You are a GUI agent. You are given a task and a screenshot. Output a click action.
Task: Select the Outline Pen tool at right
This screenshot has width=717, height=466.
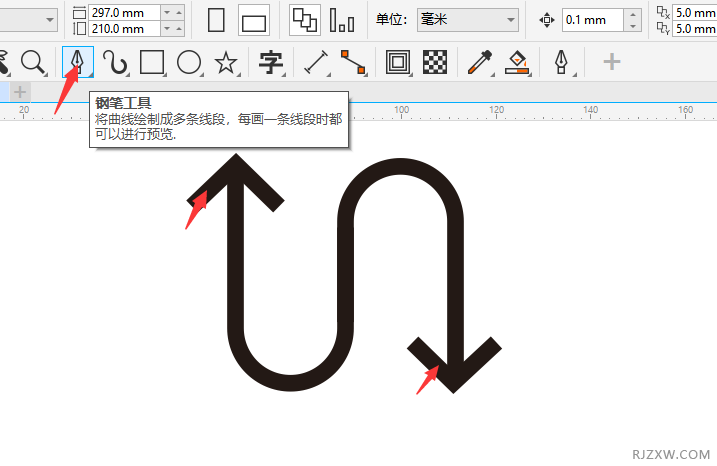pyautogui.click(x=562, y=62)
